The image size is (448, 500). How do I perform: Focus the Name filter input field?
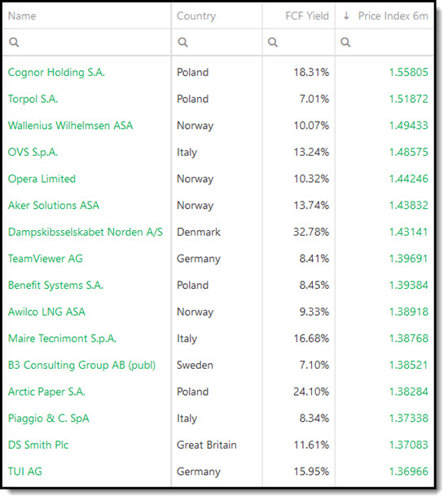(x=87, y=42)
